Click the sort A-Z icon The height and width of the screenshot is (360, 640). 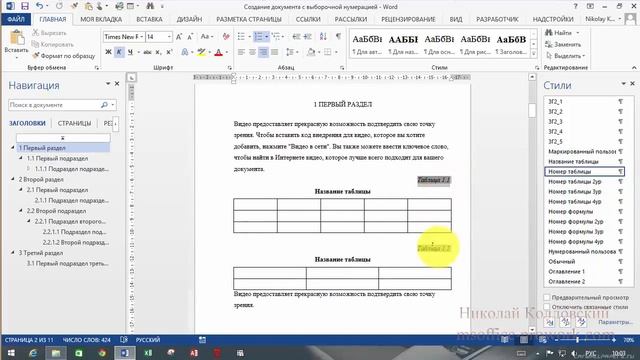point(323,37)
